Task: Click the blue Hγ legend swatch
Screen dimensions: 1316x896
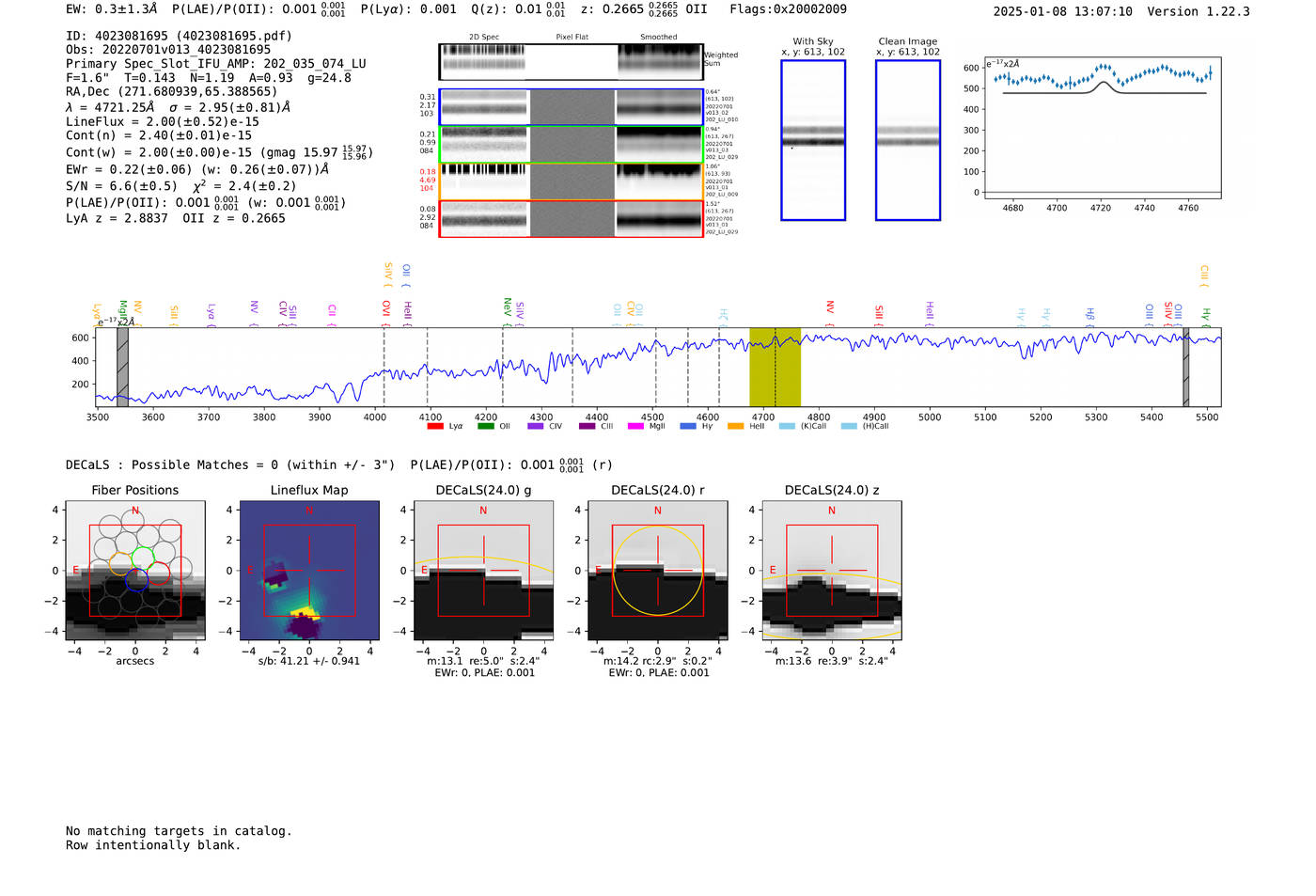Action: click(688, 427)
